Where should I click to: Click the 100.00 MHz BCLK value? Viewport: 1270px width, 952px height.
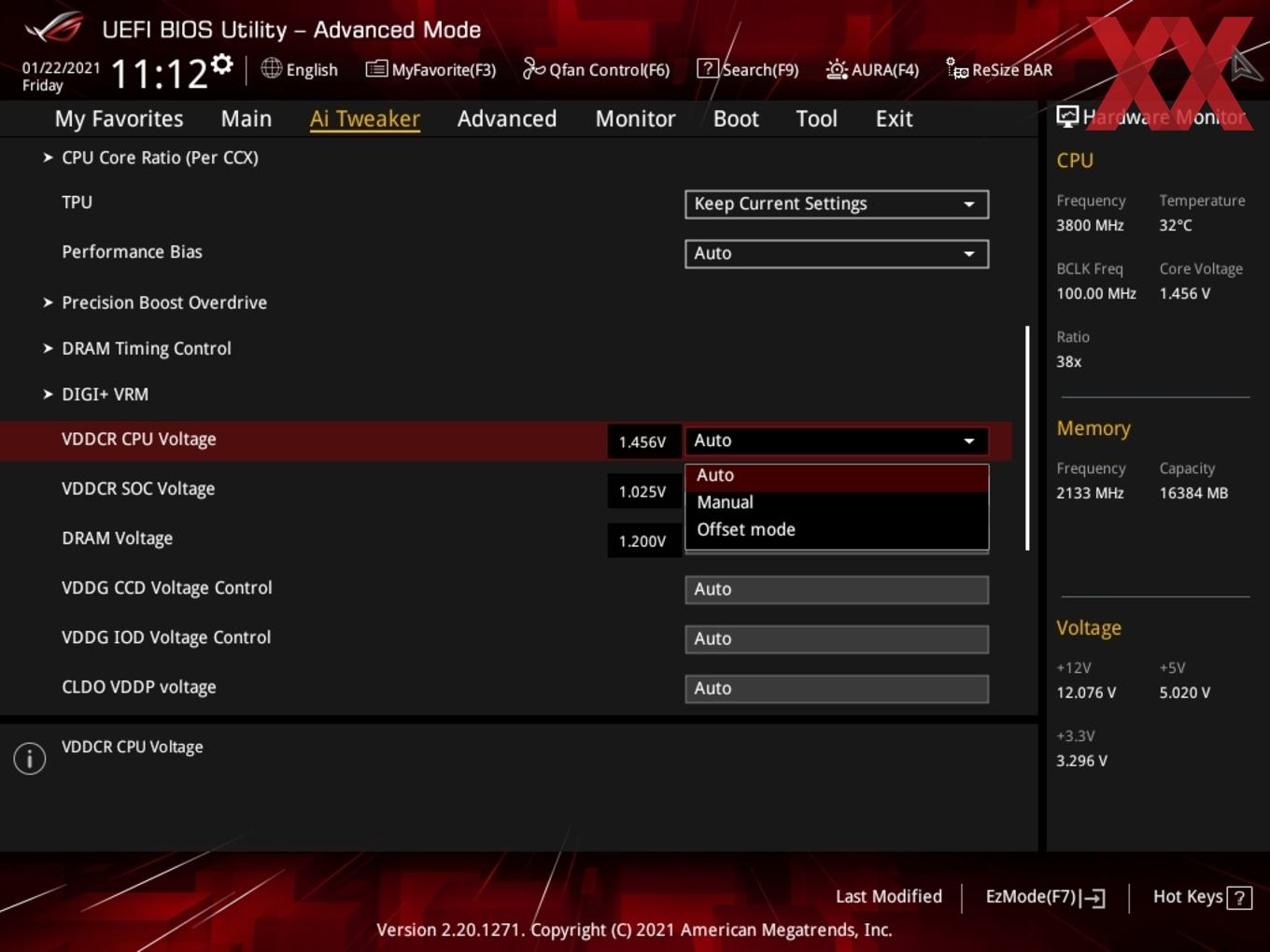[x=1096, y=293]
